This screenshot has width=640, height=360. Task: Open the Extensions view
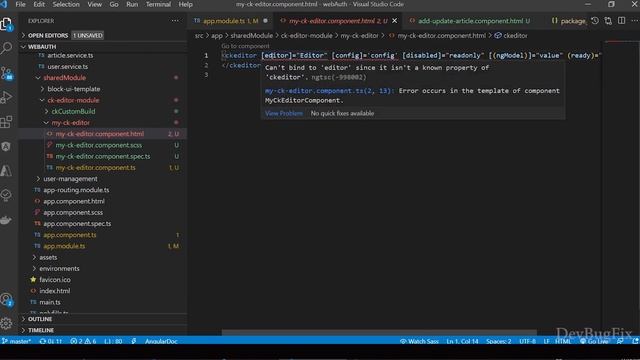[7, 122]
